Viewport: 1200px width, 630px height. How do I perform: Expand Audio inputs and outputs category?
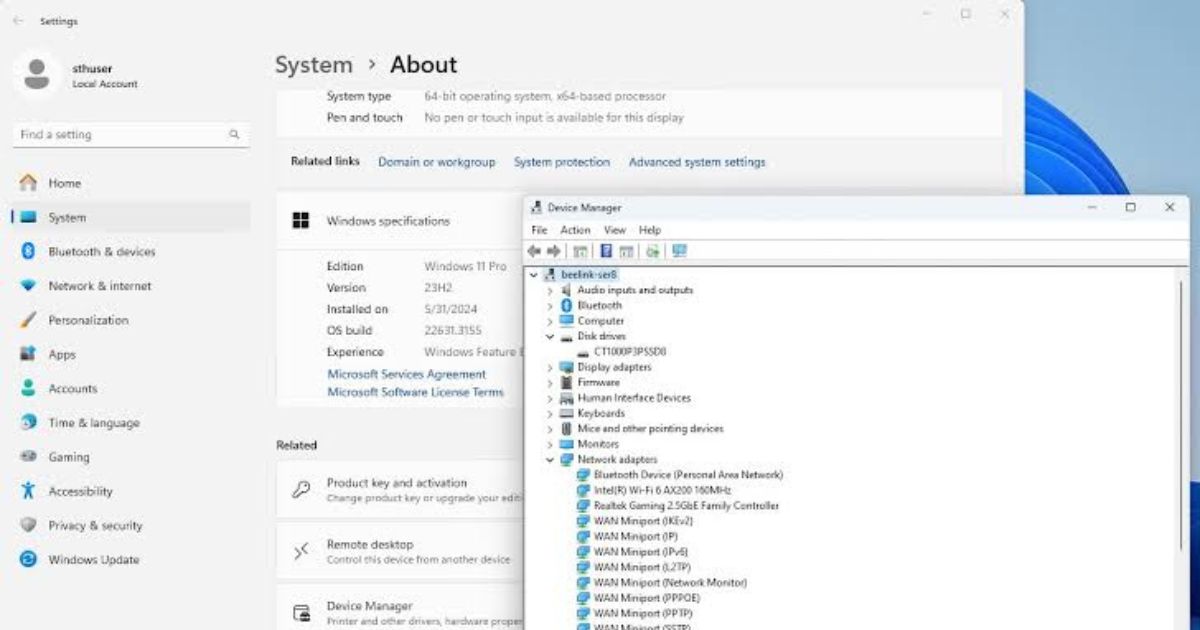coord(549,290)
